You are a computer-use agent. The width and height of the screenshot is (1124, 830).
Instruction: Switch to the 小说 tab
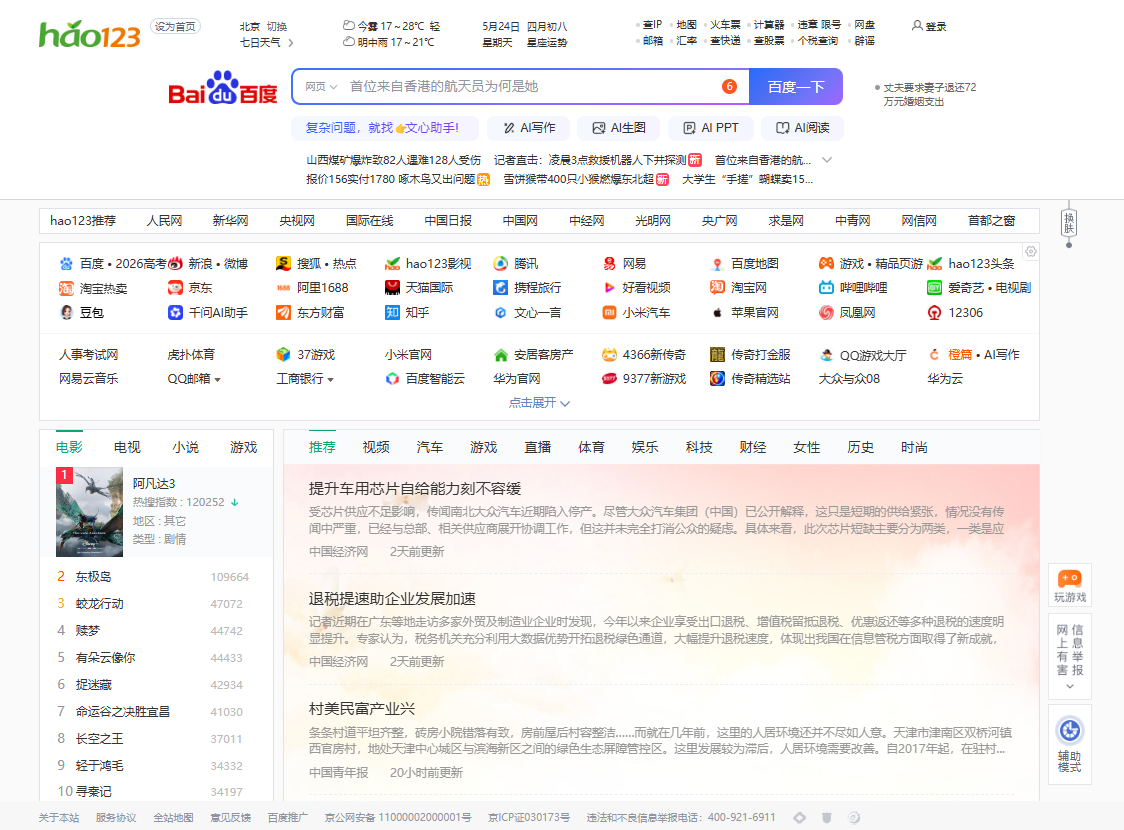click(186, 447)
